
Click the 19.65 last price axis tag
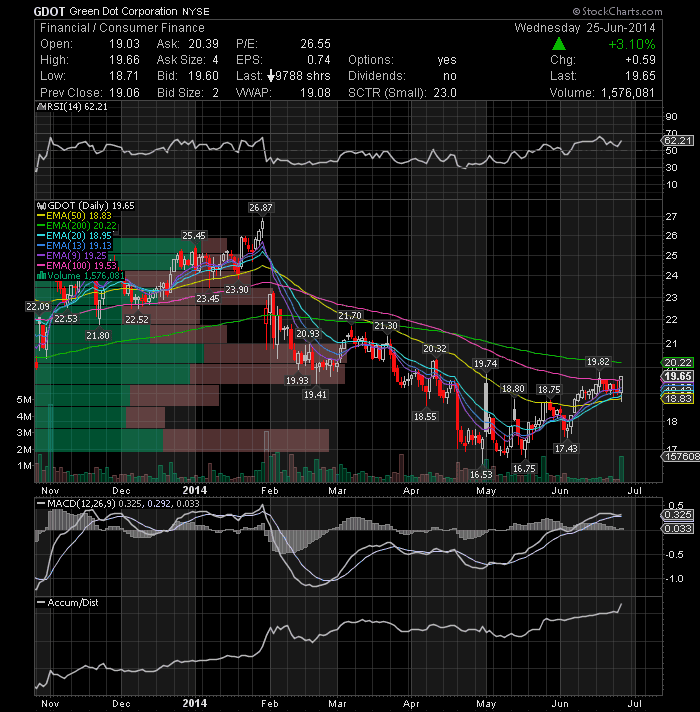click(x=678, y=376)
